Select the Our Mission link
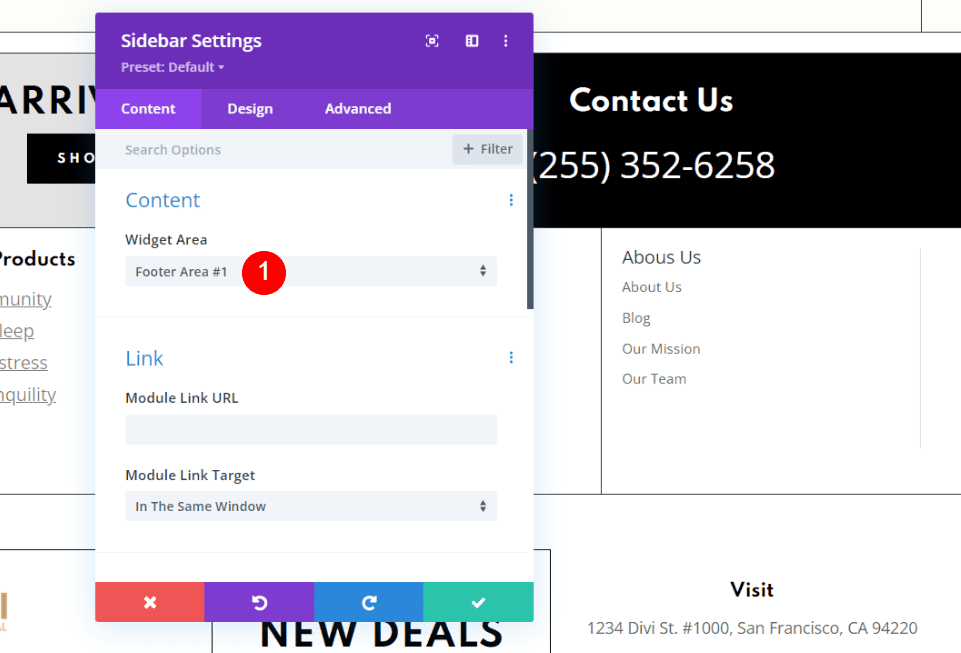The width and height of the screenshot is (961, 653). pos(661,348)
